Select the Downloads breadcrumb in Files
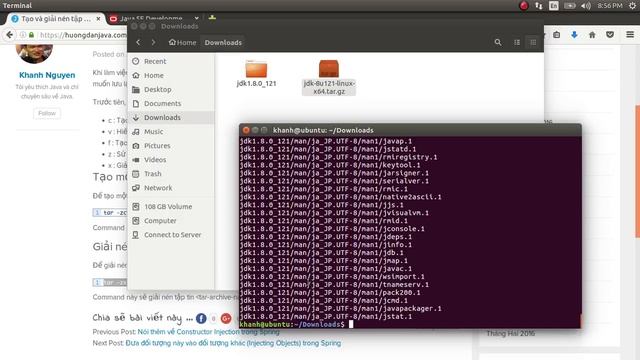The width and height of the screenshot is (640, 360). (223, 42)
